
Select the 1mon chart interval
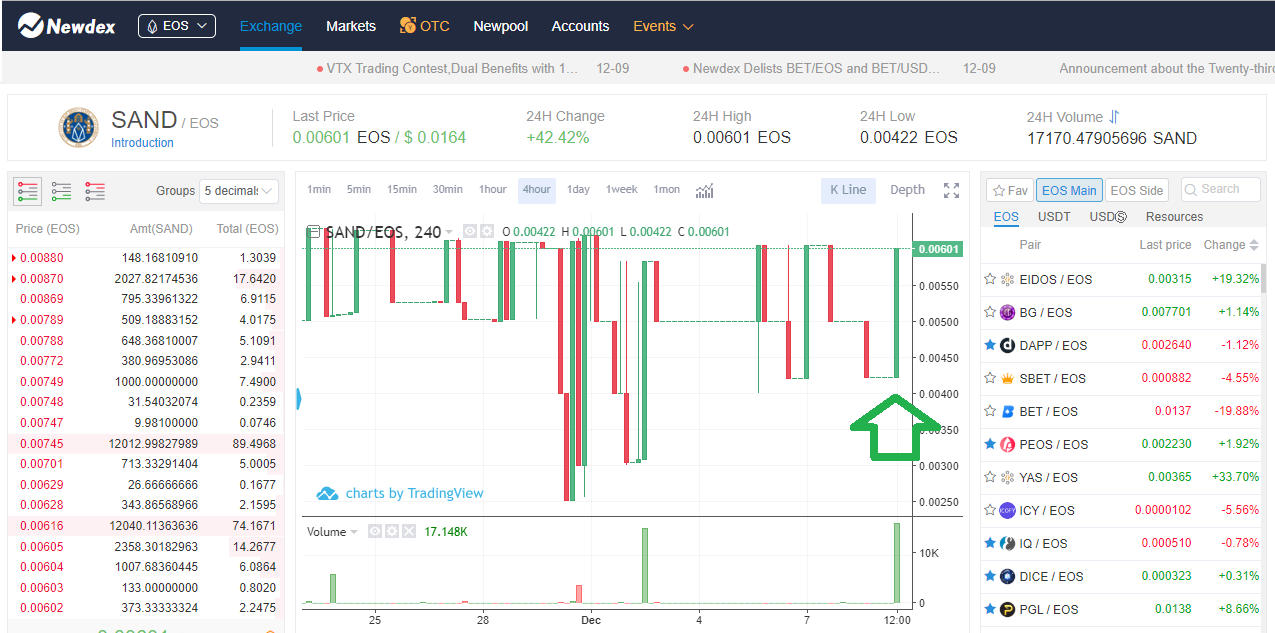pyautogui.click(x=667, y=190)
